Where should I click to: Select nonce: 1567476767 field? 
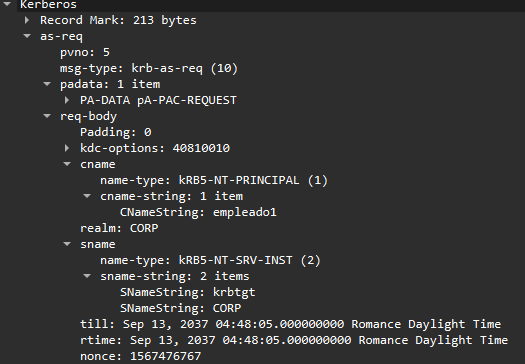[141, 356]
